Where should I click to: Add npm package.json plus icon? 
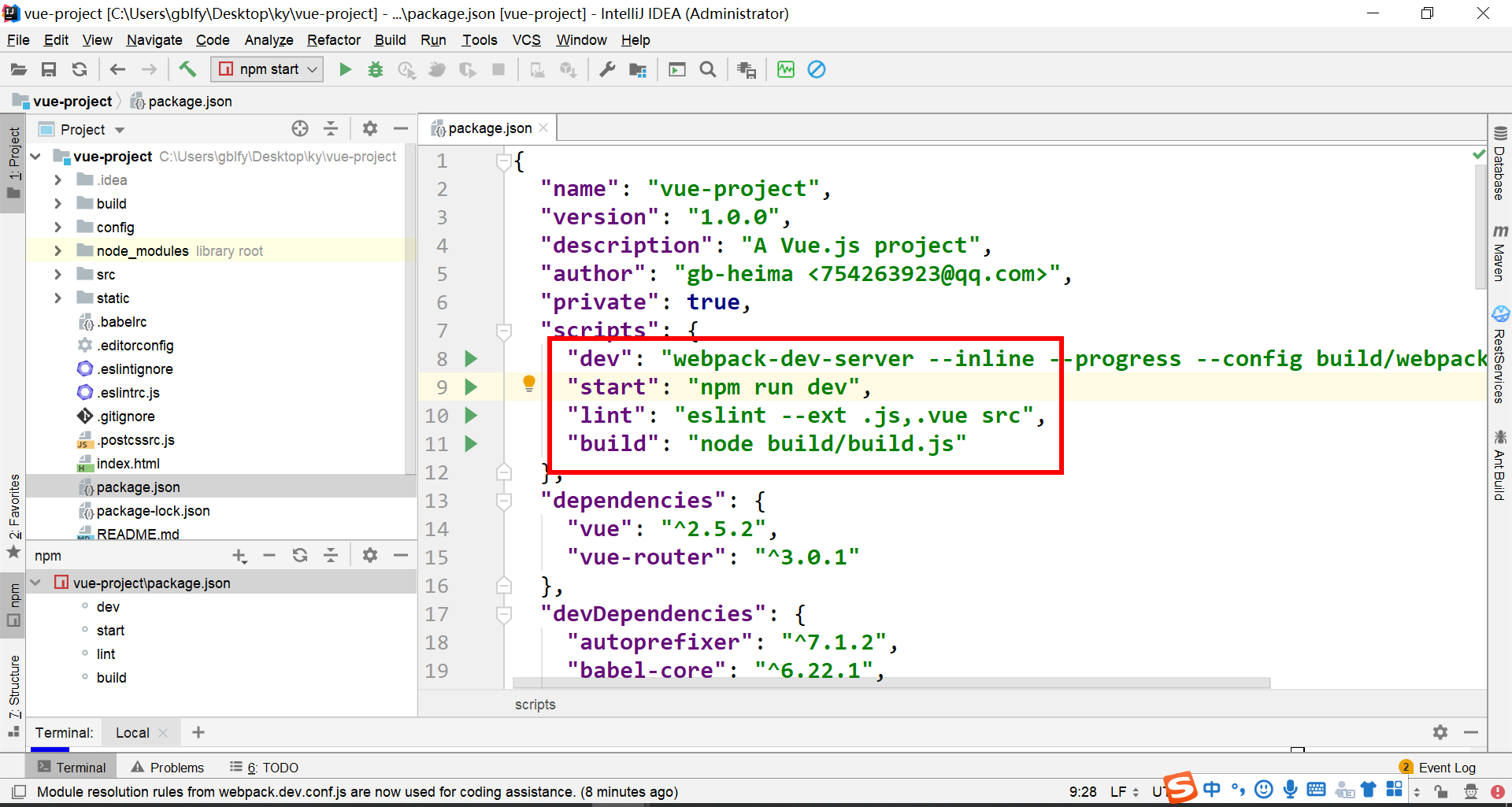tap(239, 556)
